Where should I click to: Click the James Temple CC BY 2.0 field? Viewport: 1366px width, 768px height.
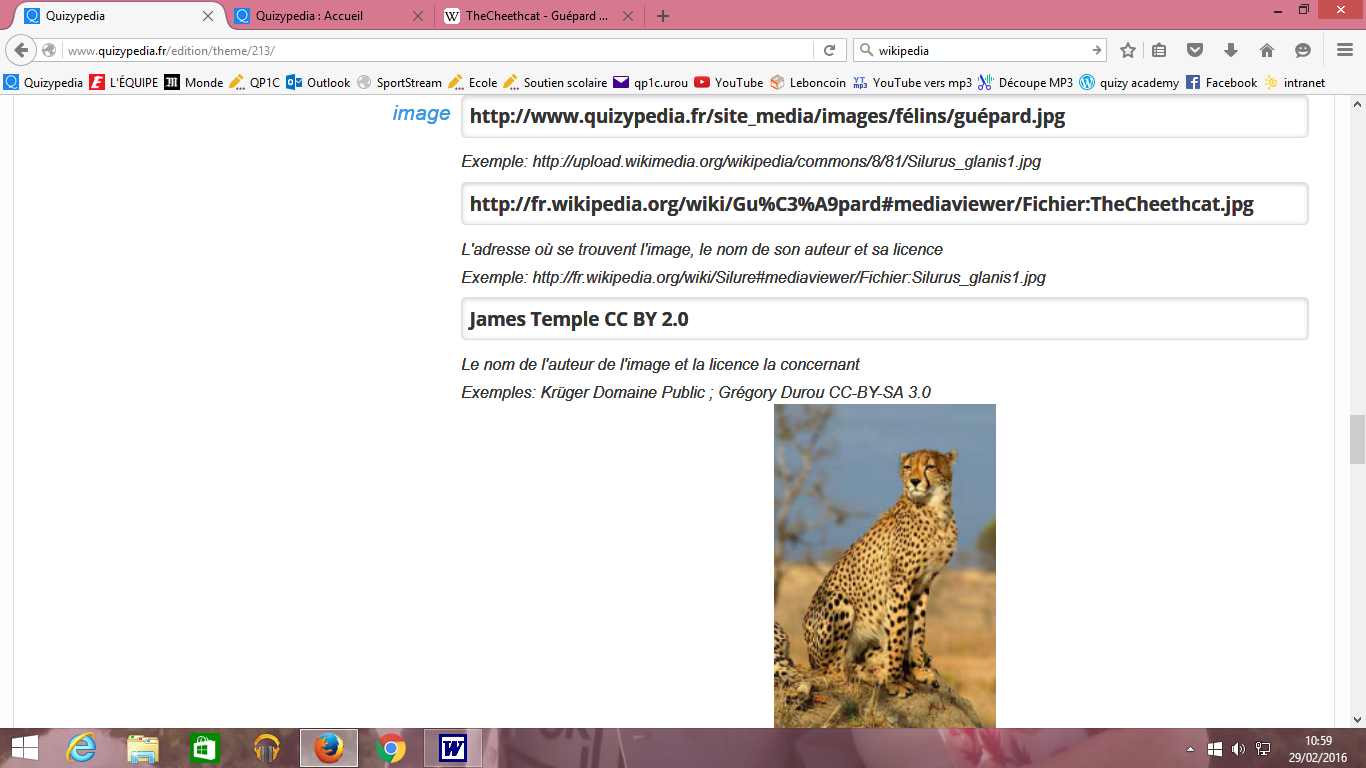[884, 319]
